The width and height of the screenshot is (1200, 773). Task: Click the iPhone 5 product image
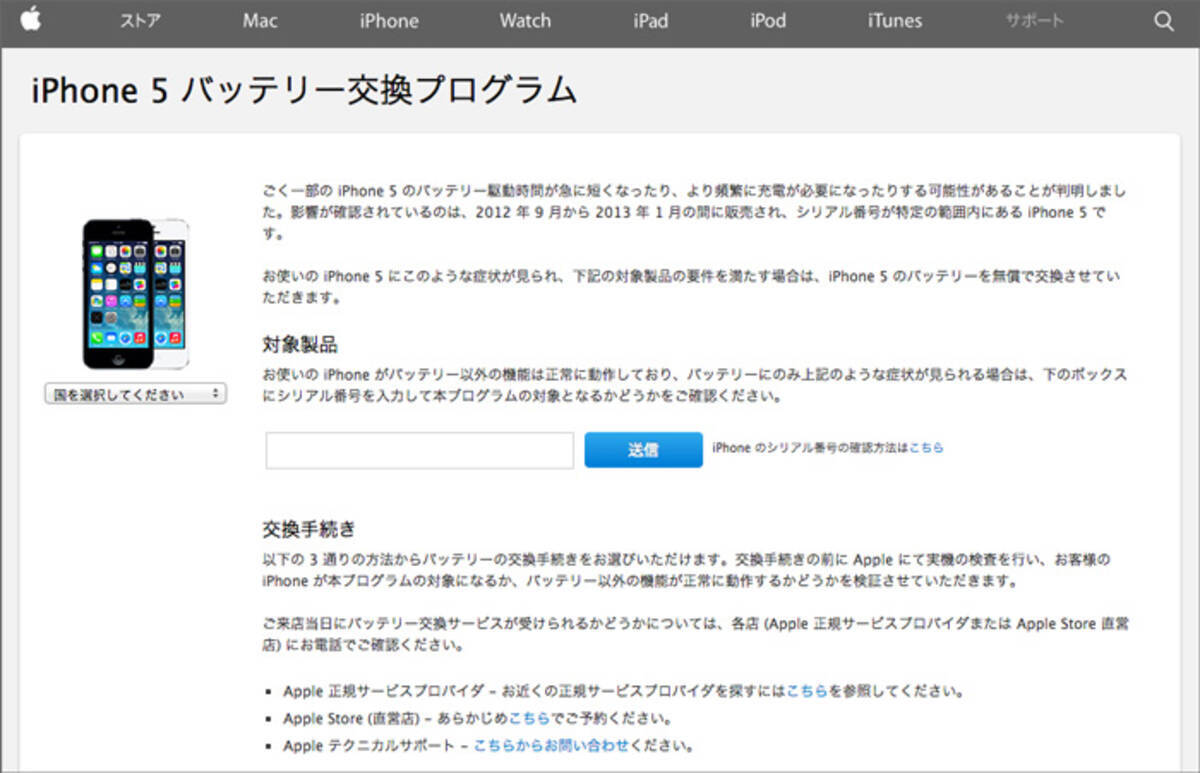(135, 293)
